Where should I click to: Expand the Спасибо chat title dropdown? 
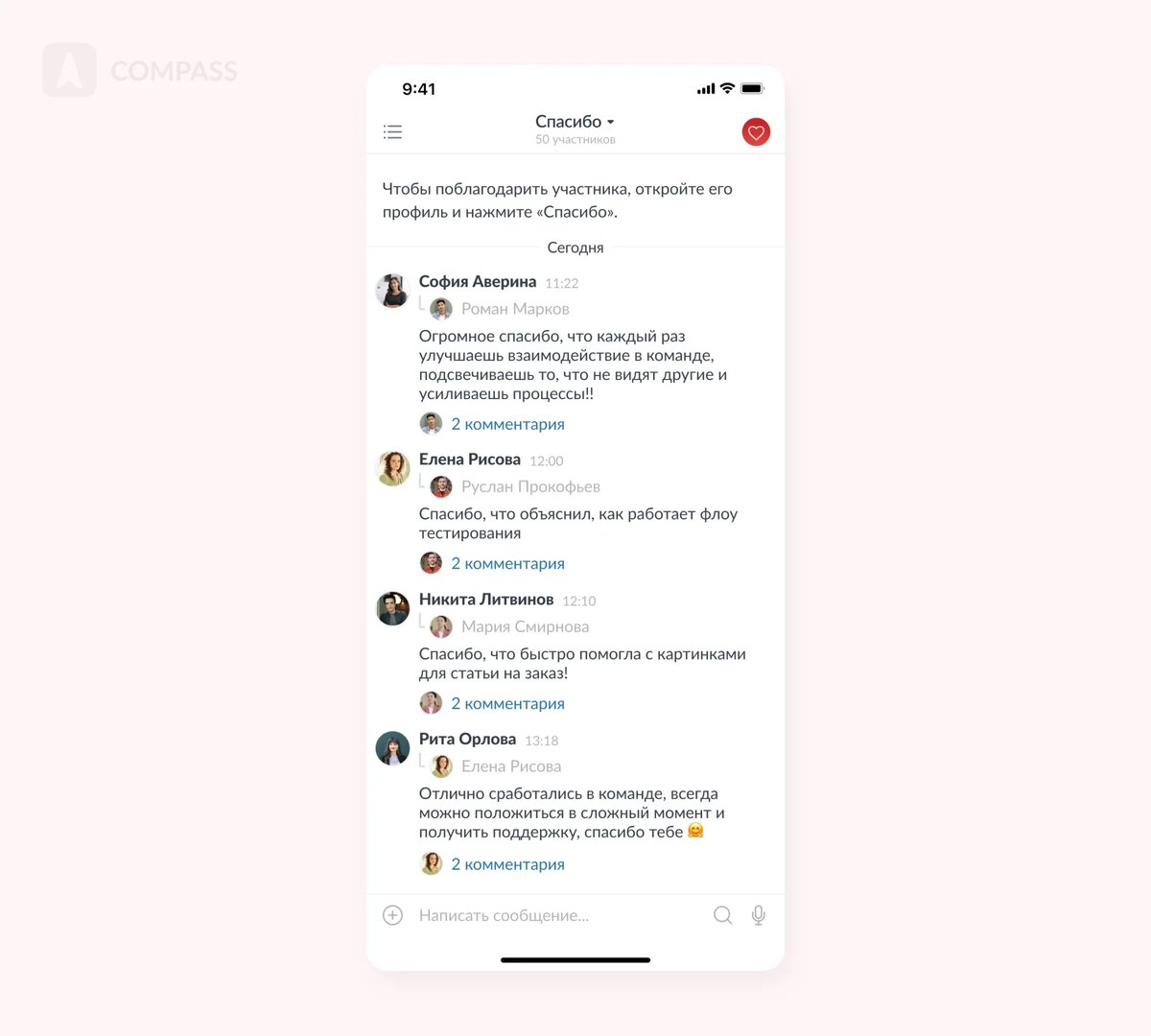pos(575,122)
